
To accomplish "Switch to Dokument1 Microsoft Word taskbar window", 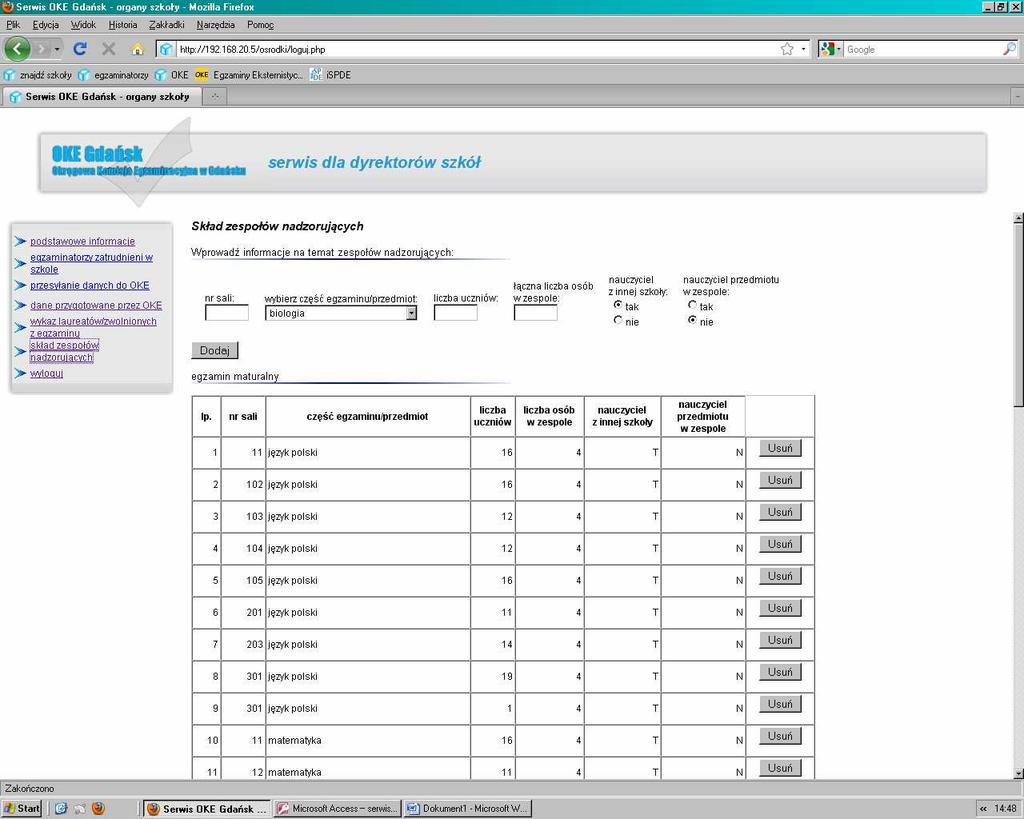I will (x=468, y=809).
